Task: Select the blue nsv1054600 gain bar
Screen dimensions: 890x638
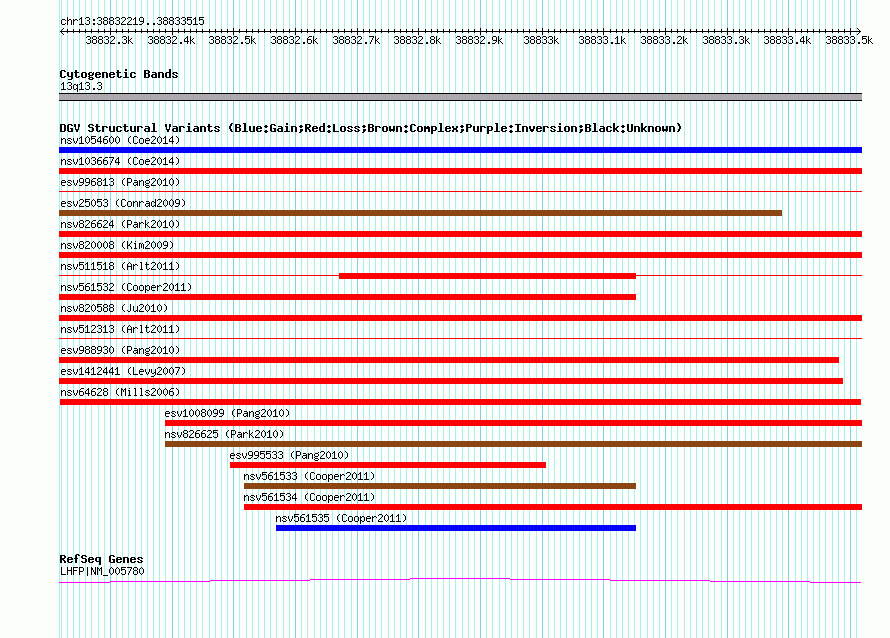Action: pos(460,150)
